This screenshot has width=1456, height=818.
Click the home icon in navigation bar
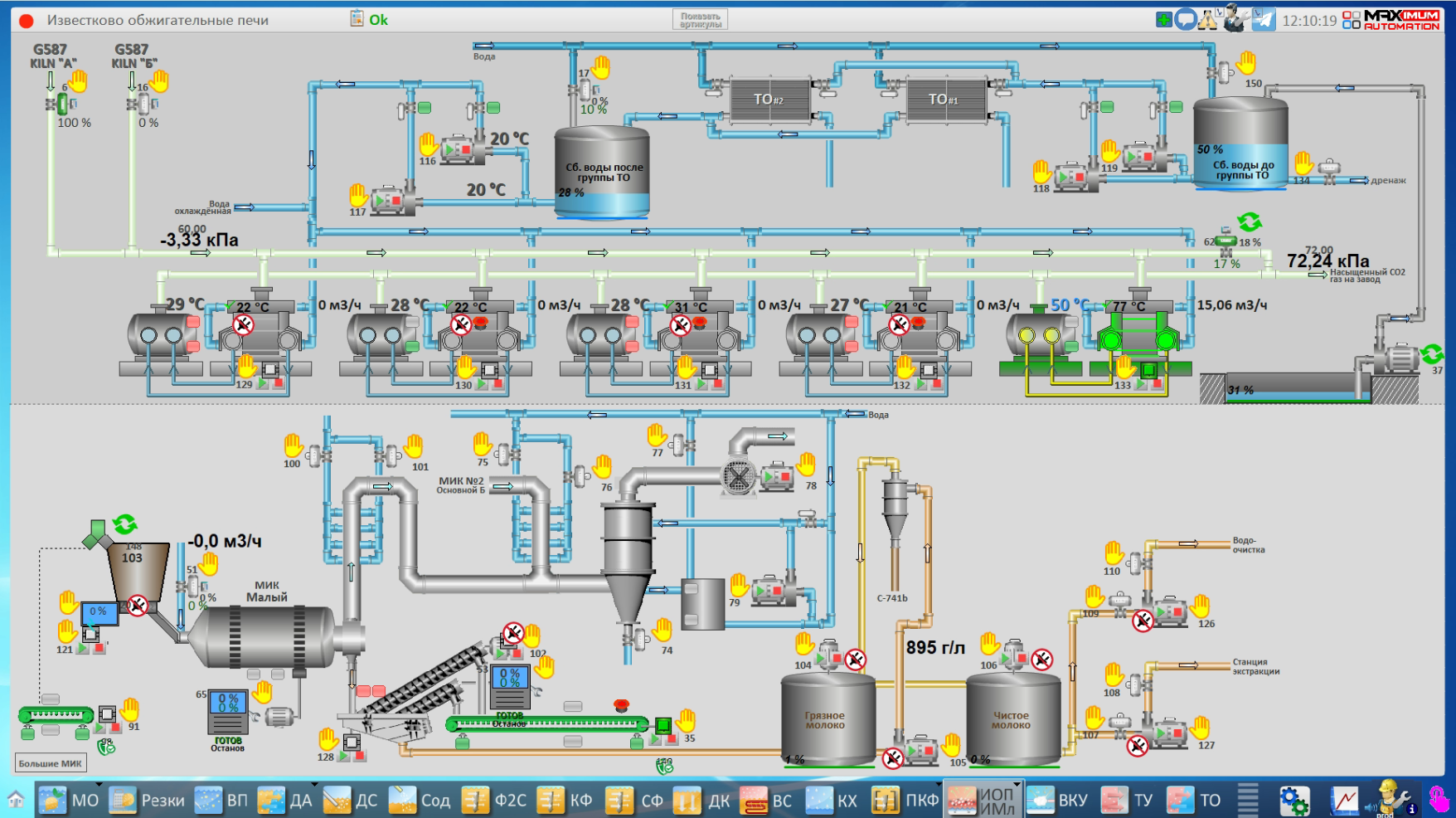click(16, 801)
